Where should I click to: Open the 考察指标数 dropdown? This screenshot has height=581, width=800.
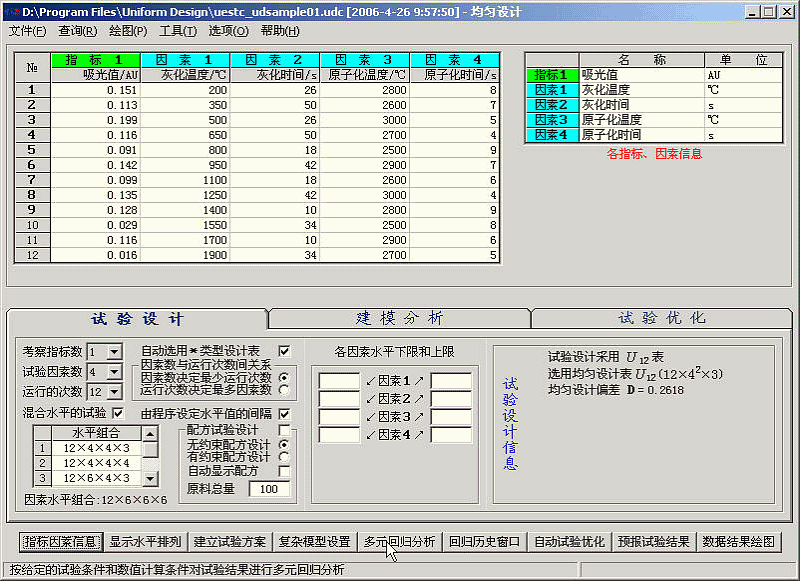click(x=113, y=352)
